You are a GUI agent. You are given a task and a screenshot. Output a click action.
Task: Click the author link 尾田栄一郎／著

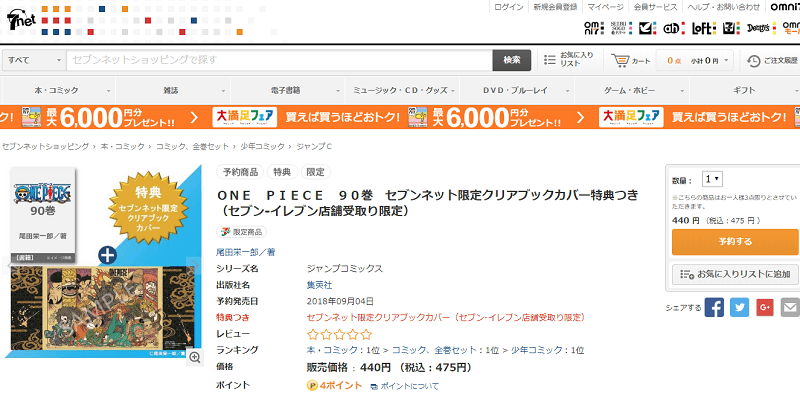(246, 252)
